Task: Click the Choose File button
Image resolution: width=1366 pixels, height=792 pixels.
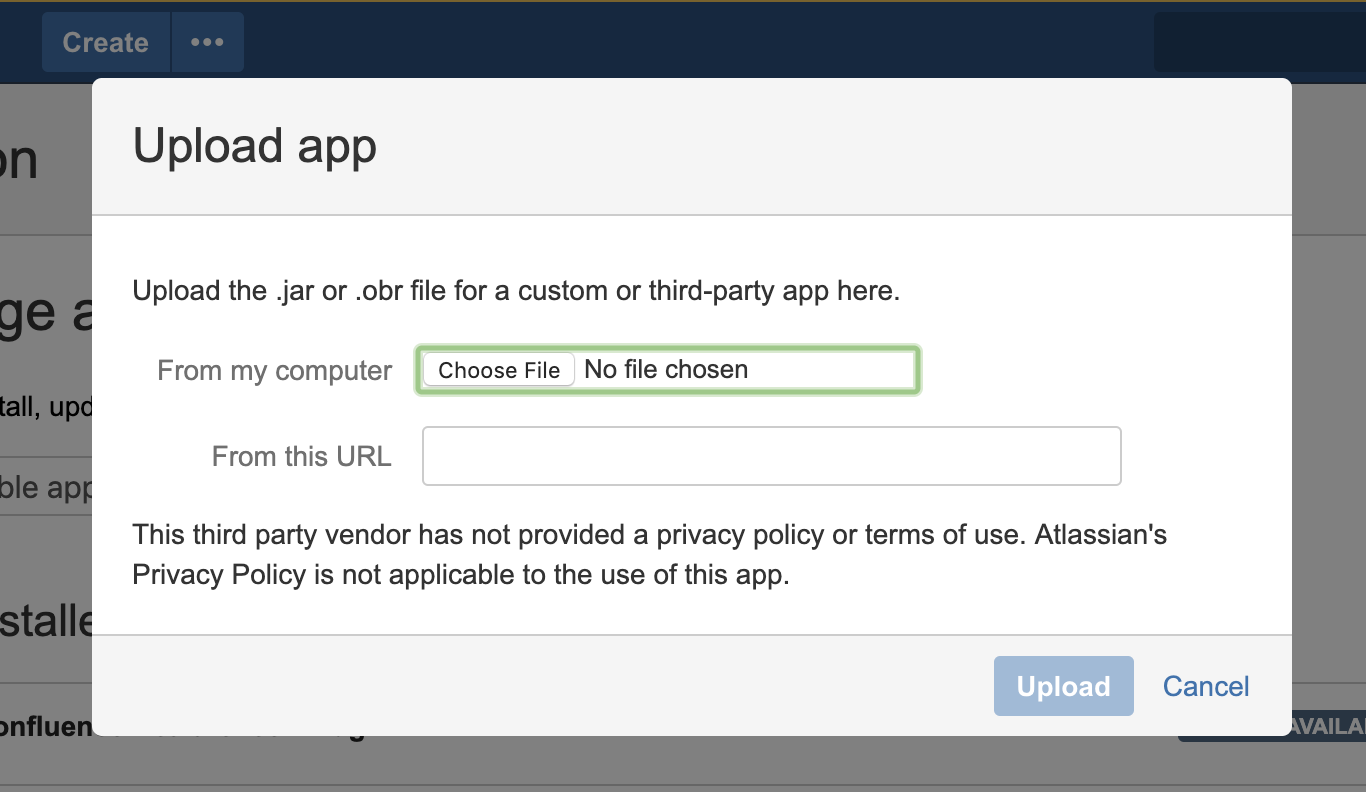Action: point(499,370)
